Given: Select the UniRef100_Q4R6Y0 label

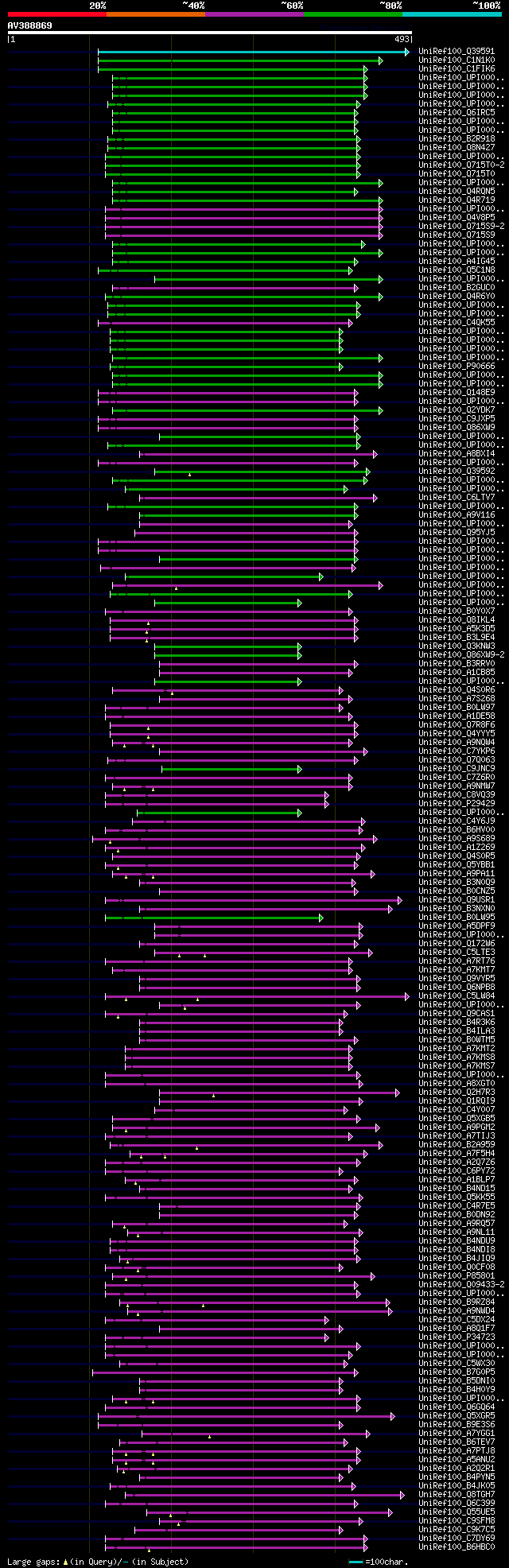Looking at the screenshot, I should pos(457,297).
